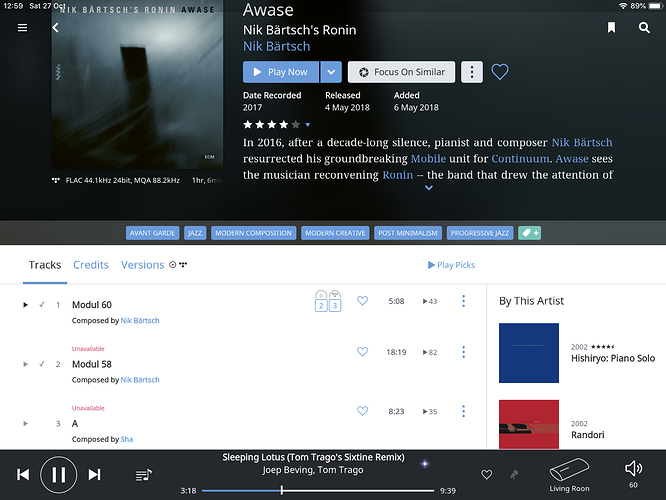
Task: Add a tag with green tag button
Action: (530, 233)
